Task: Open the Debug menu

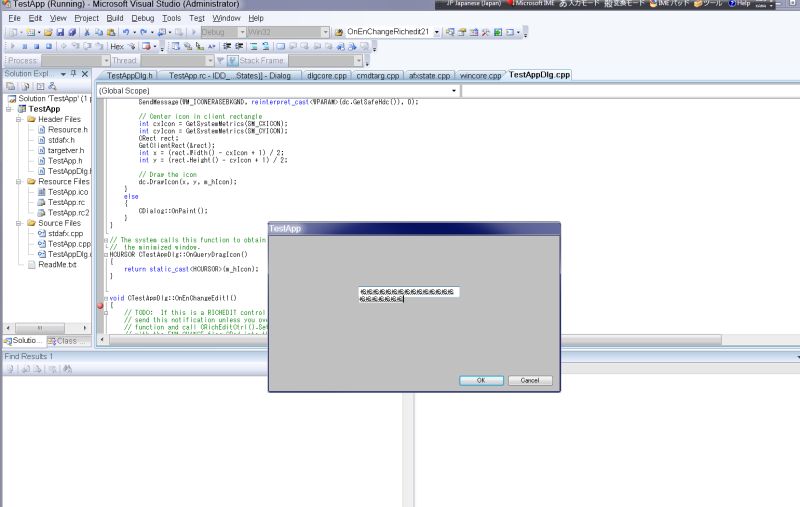Action: (x=142, y=18)
